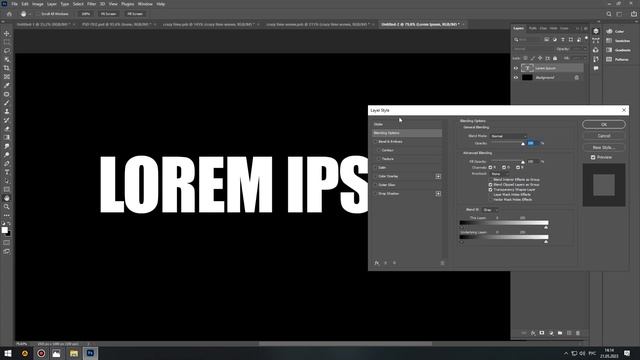The image size is (640, 360).
Task: Adjust the dialog Opacity slider
Action: tap(522, 144)
